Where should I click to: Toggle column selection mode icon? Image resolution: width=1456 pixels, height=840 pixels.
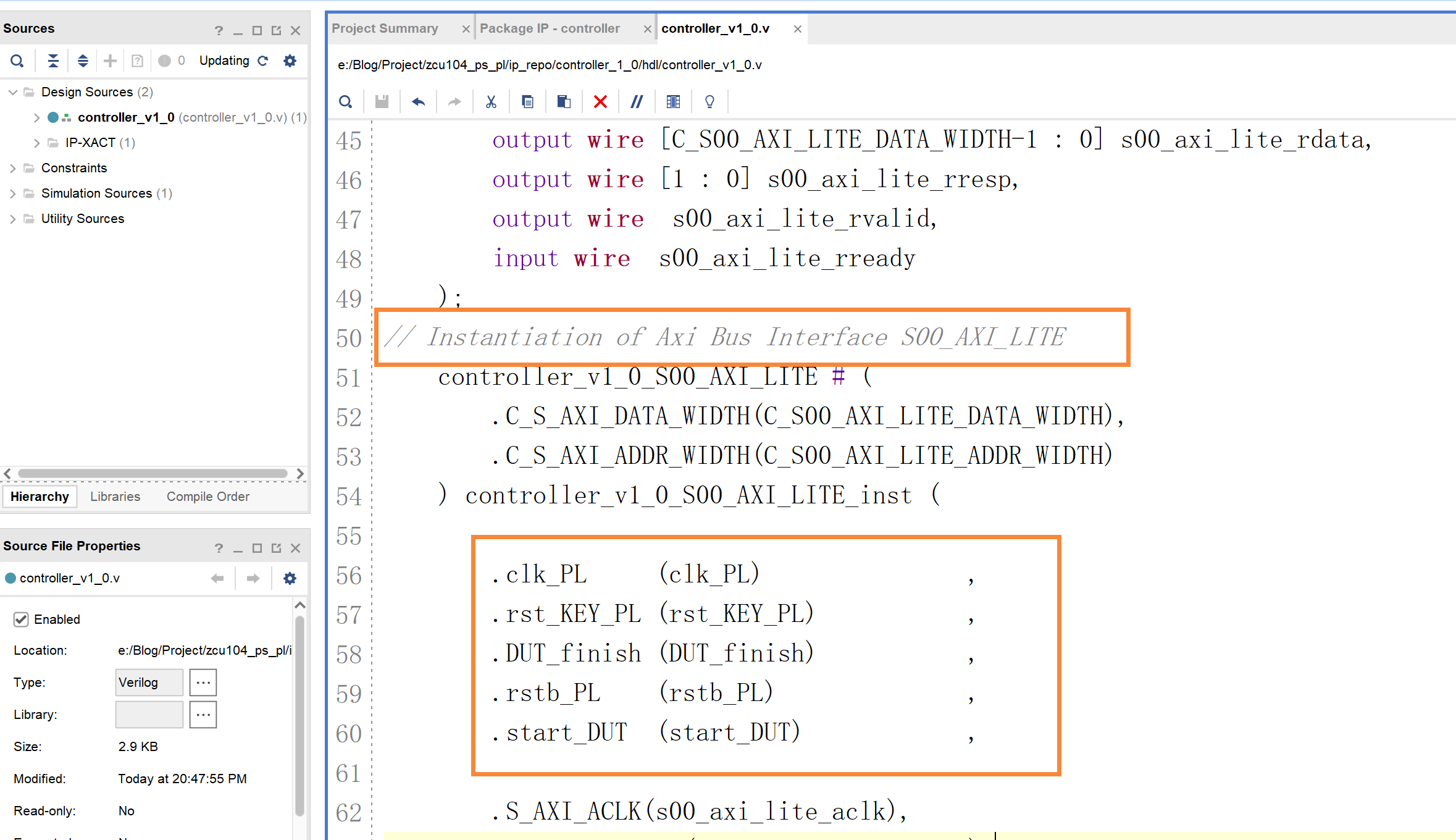(x=673, y=102)
